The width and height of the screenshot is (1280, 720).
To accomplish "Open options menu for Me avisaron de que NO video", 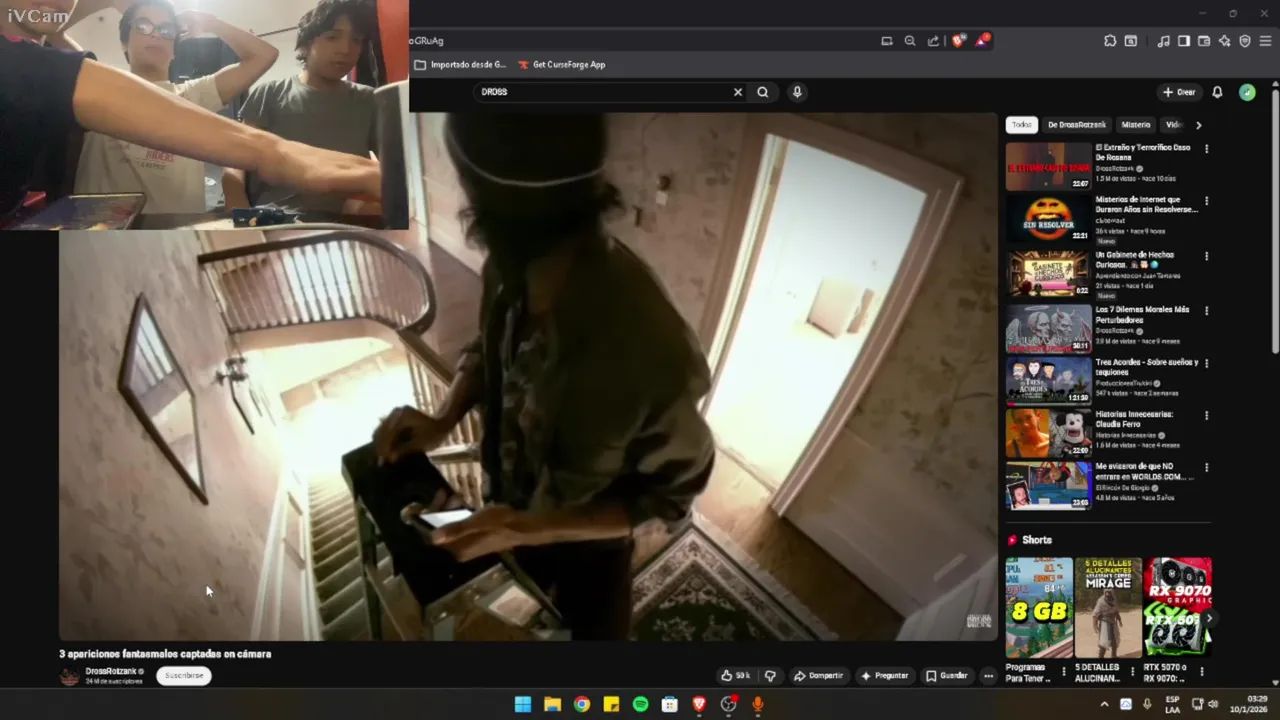I will click(1206, 467).
